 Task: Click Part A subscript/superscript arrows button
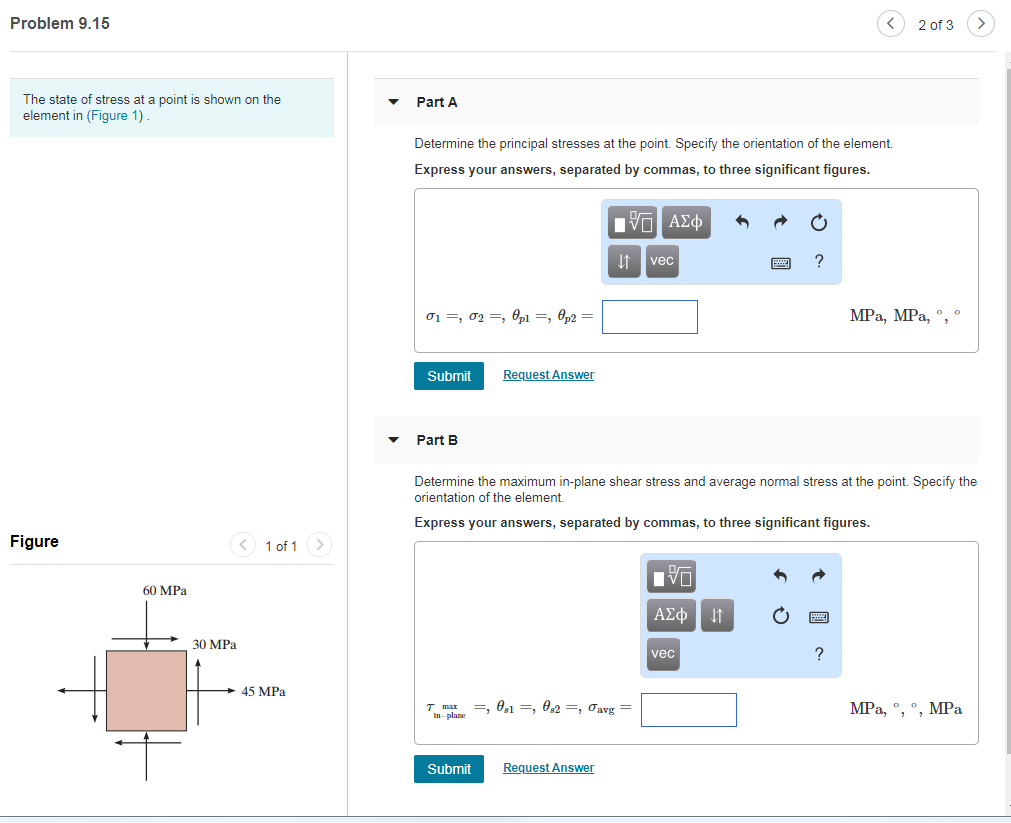(x=624, y=261)
